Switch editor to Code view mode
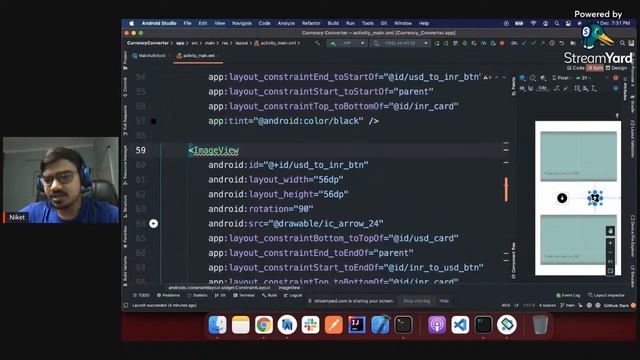 (576, 68)
